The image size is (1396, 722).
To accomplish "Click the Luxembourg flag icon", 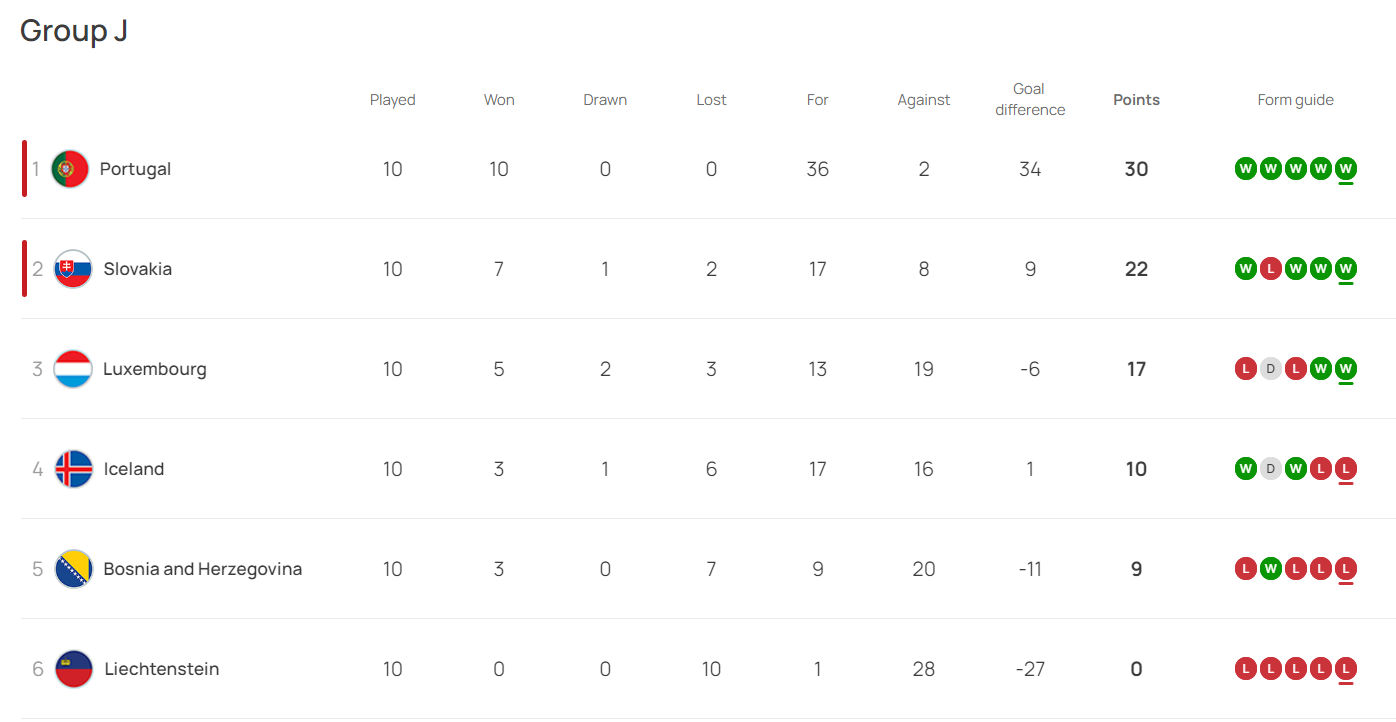I will (x=73, y=369).
